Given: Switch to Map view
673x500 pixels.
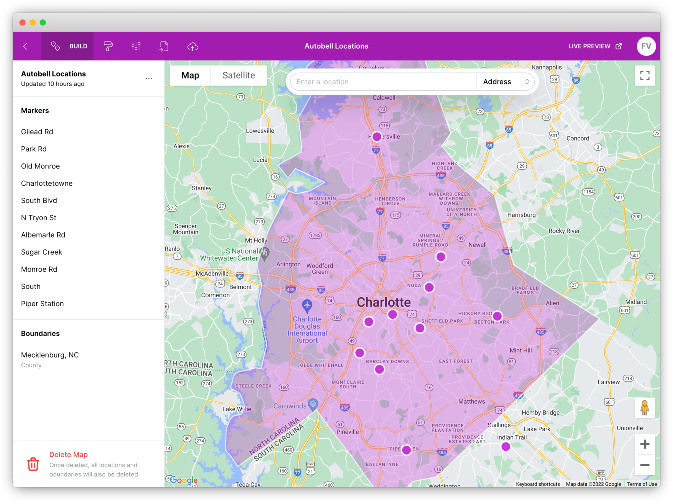Looking at the screenshot, I should tap(190, 76).
